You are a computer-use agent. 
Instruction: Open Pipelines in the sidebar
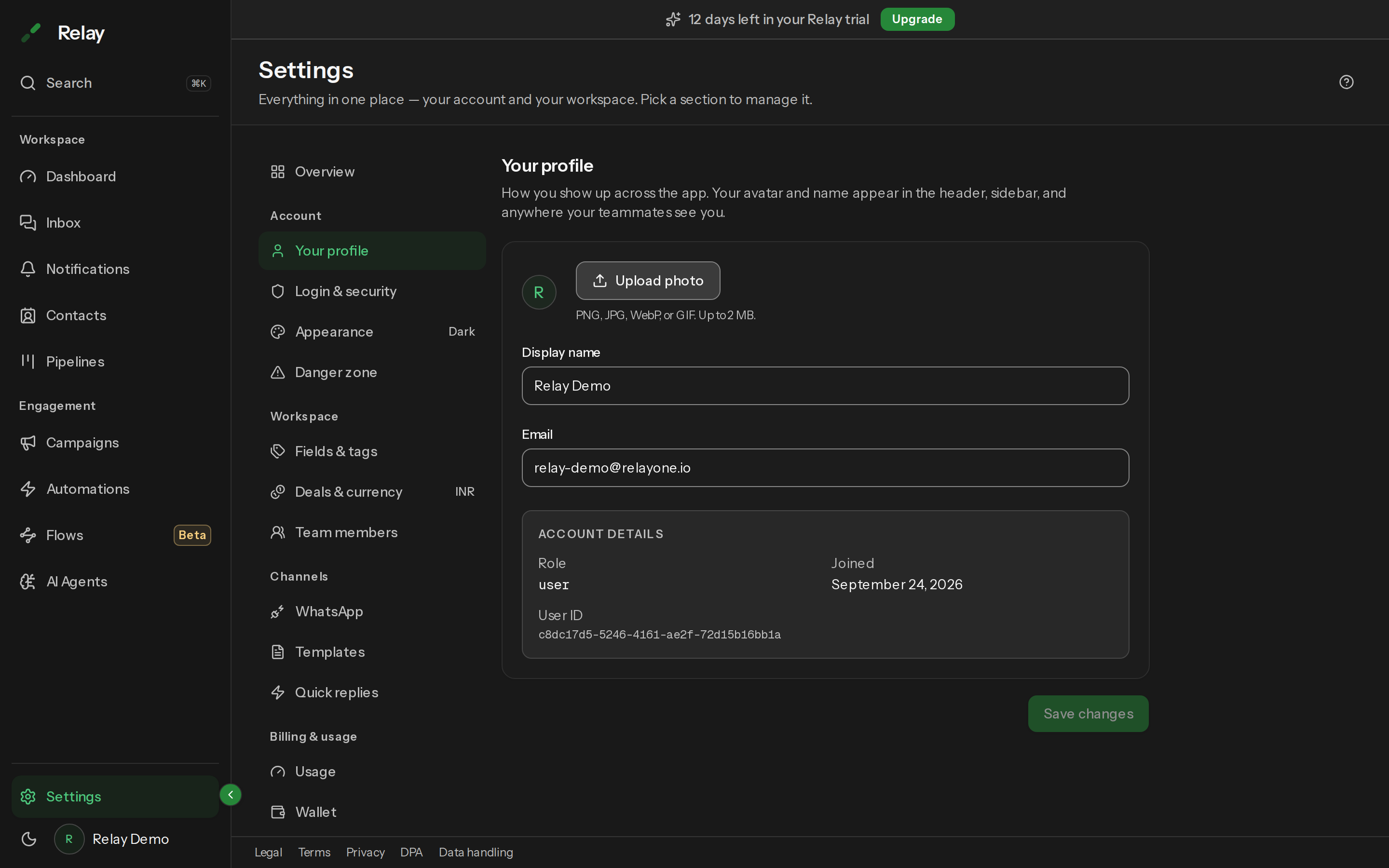tap(115, 362)
